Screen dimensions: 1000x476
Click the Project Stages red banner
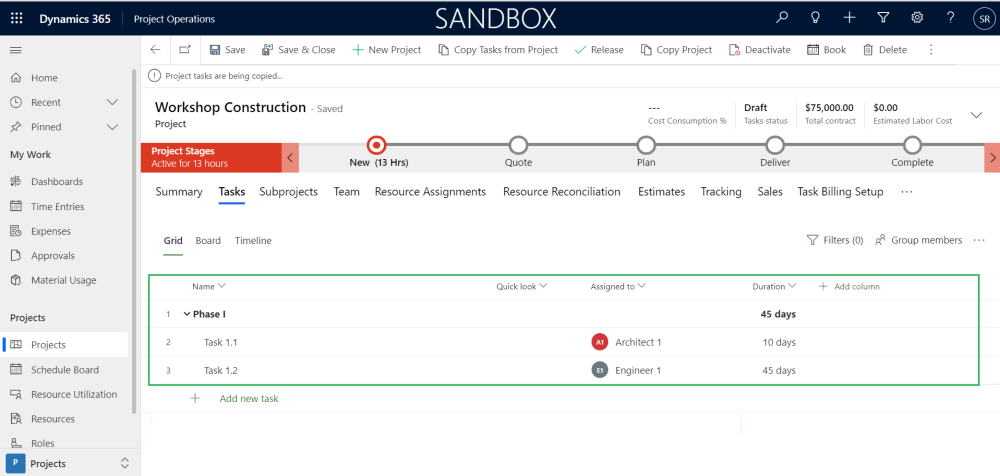point(211,158)
